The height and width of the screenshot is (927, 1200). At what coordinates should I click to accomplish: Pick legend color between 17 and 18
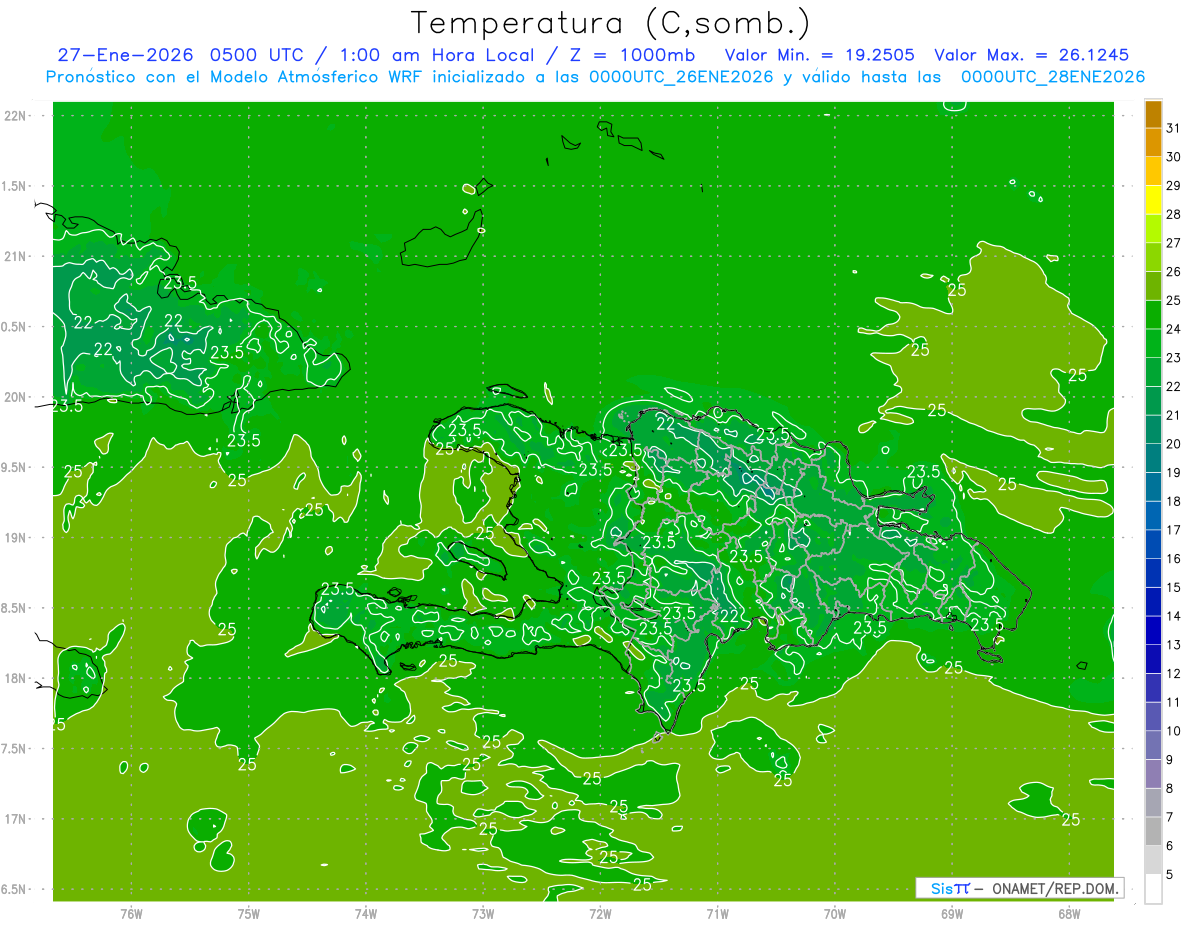1153,515
